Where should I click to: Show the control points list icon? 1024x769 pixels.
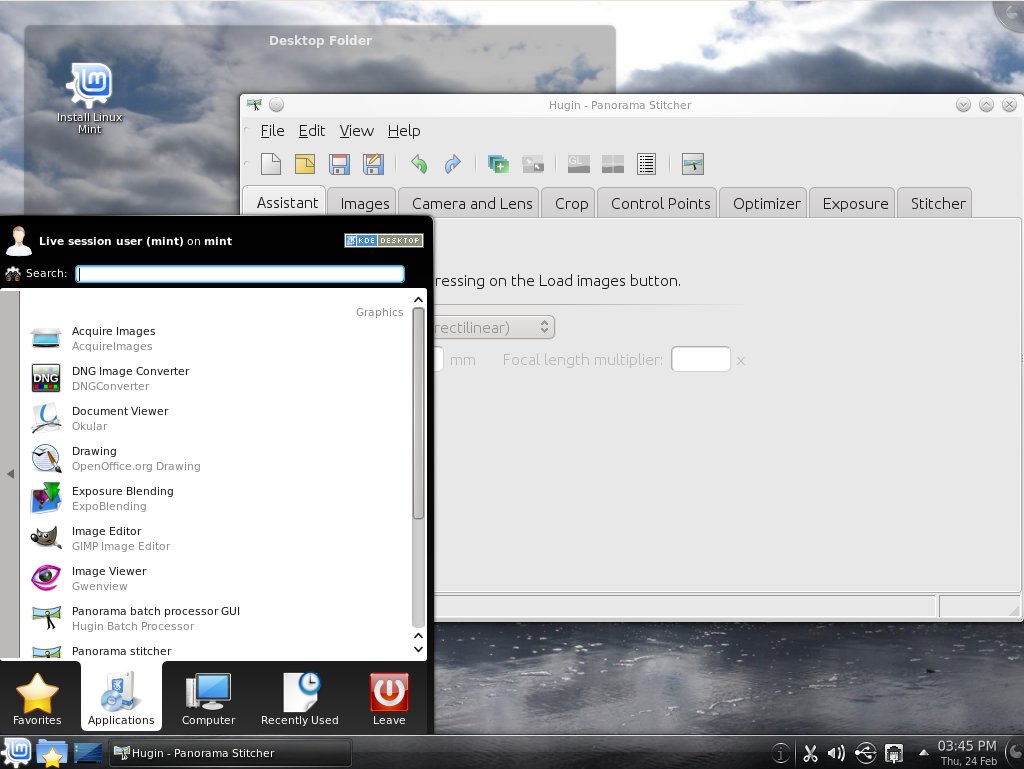(x=647, y=164)
